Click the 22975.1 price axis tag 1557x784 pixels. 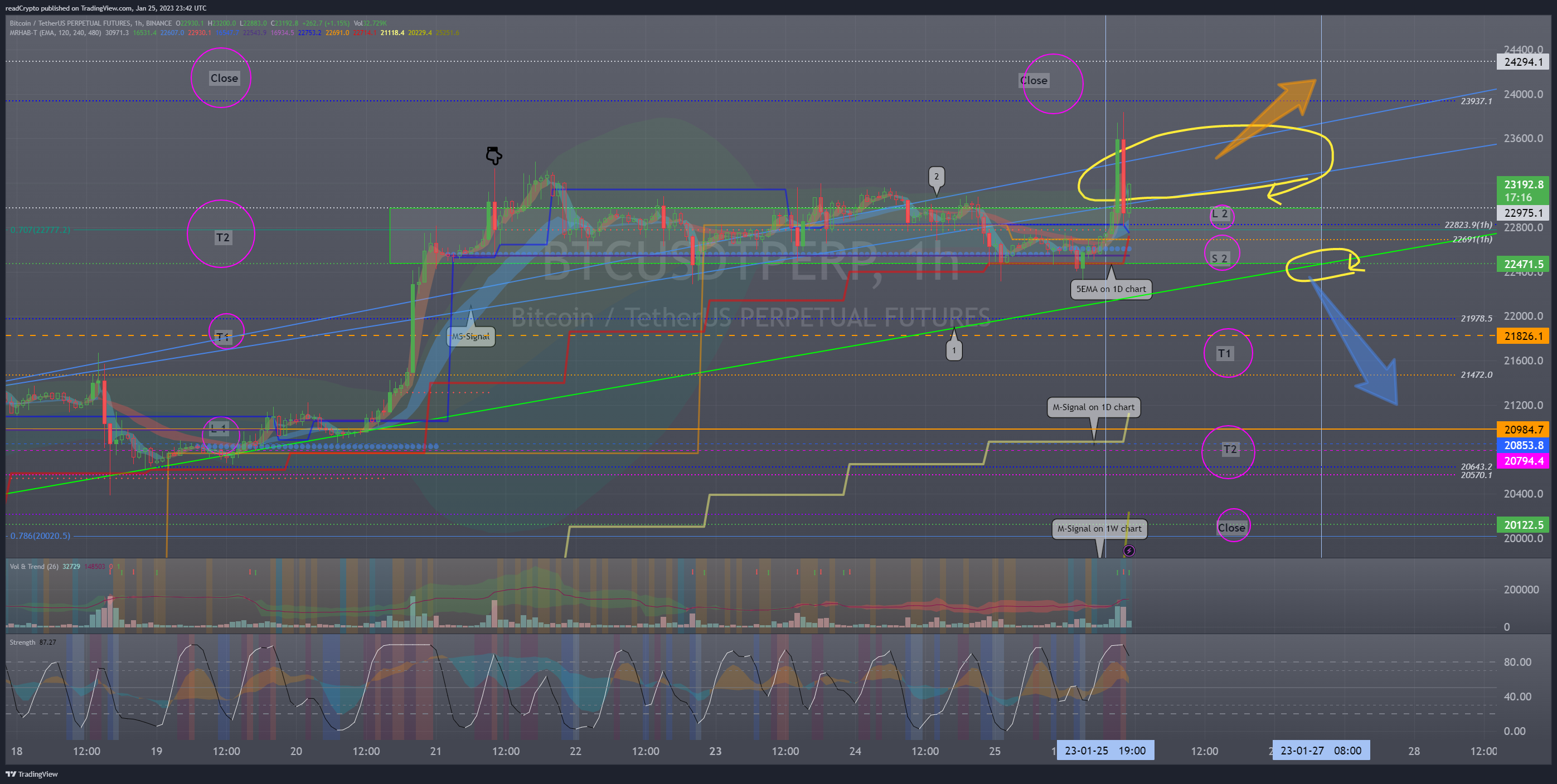pos(1523,213)
